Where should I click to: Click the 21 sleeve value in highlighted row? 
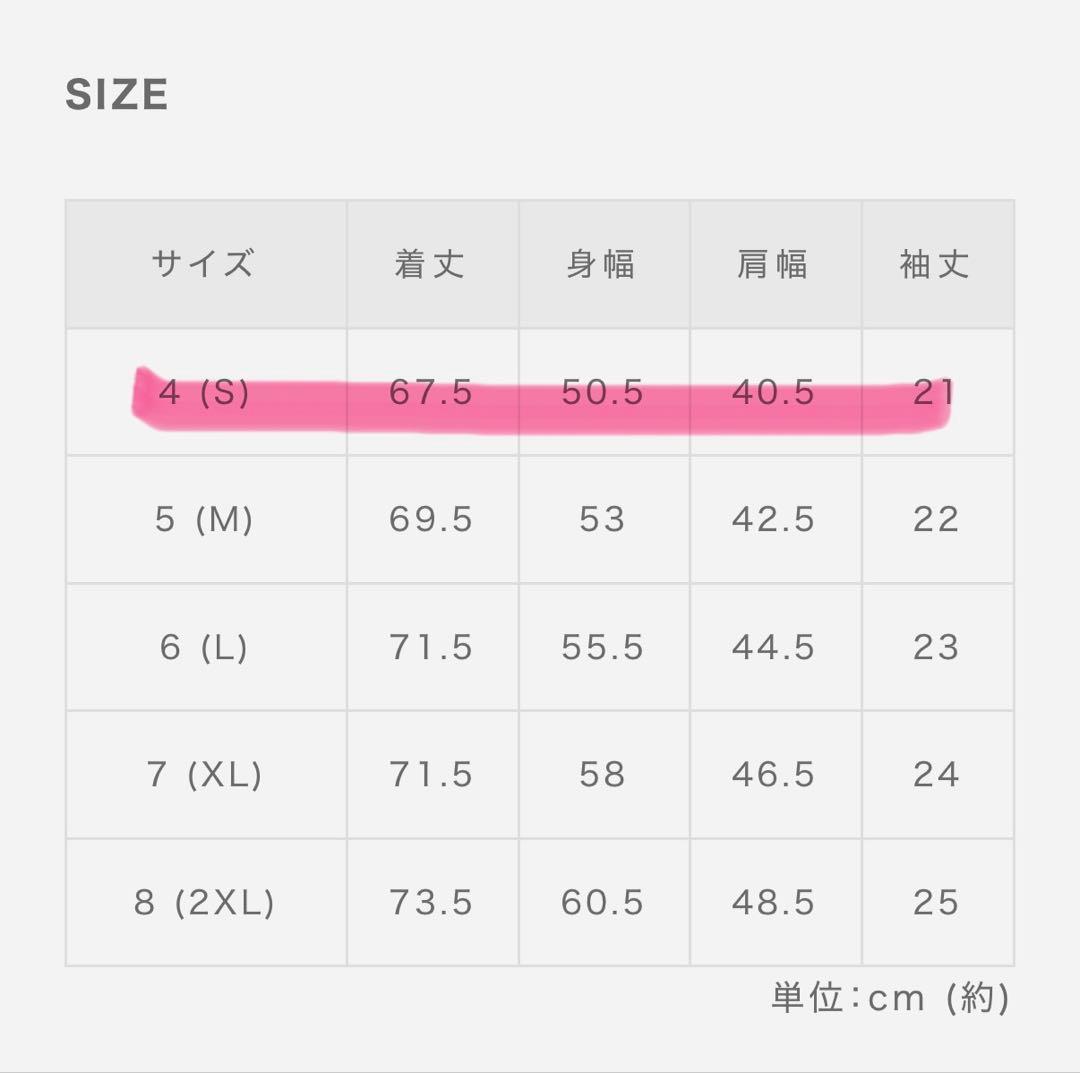(x=934, y=393)
